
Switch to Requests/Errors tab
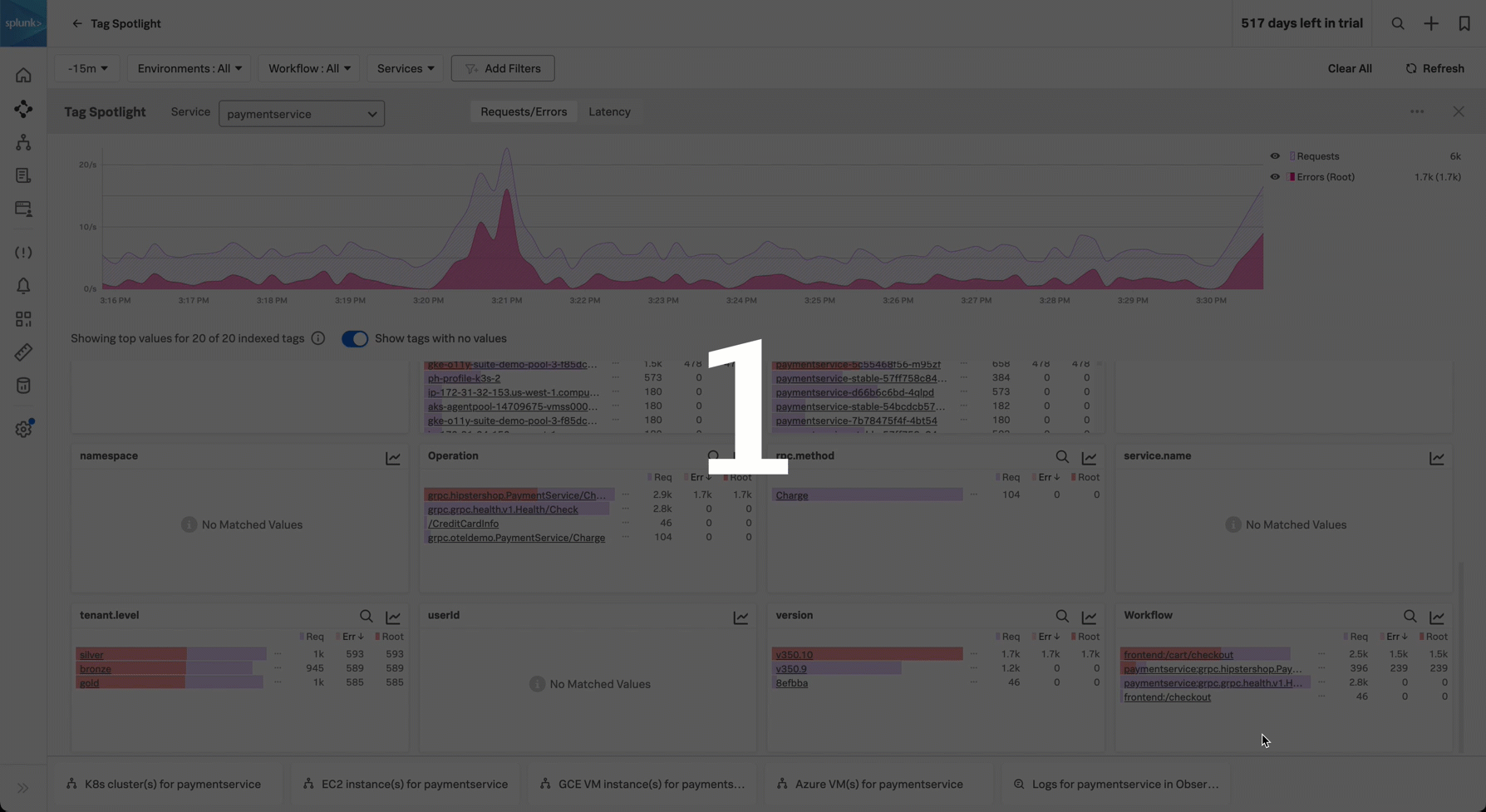[524, 111]
